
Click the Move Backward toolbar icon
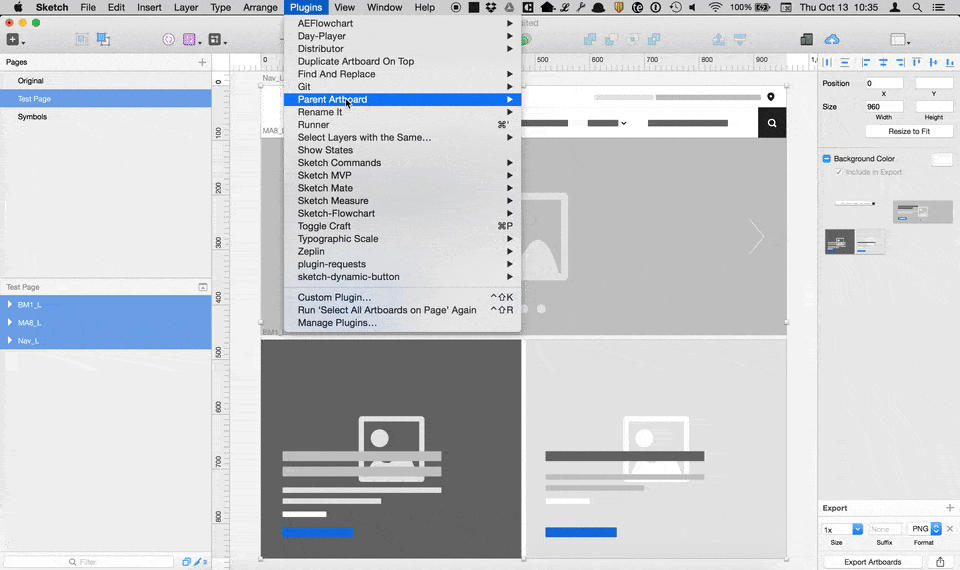click(740, 40)
